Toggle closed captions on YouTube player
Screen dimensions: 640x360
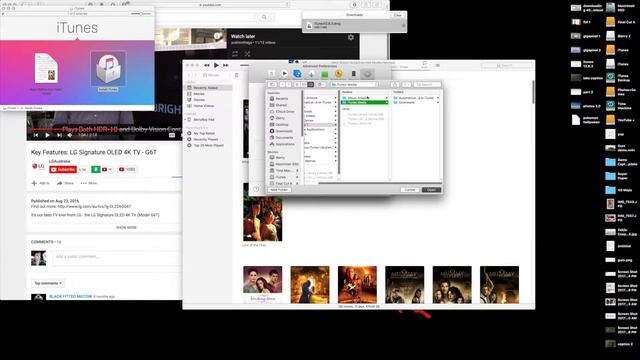click(172, 135)
